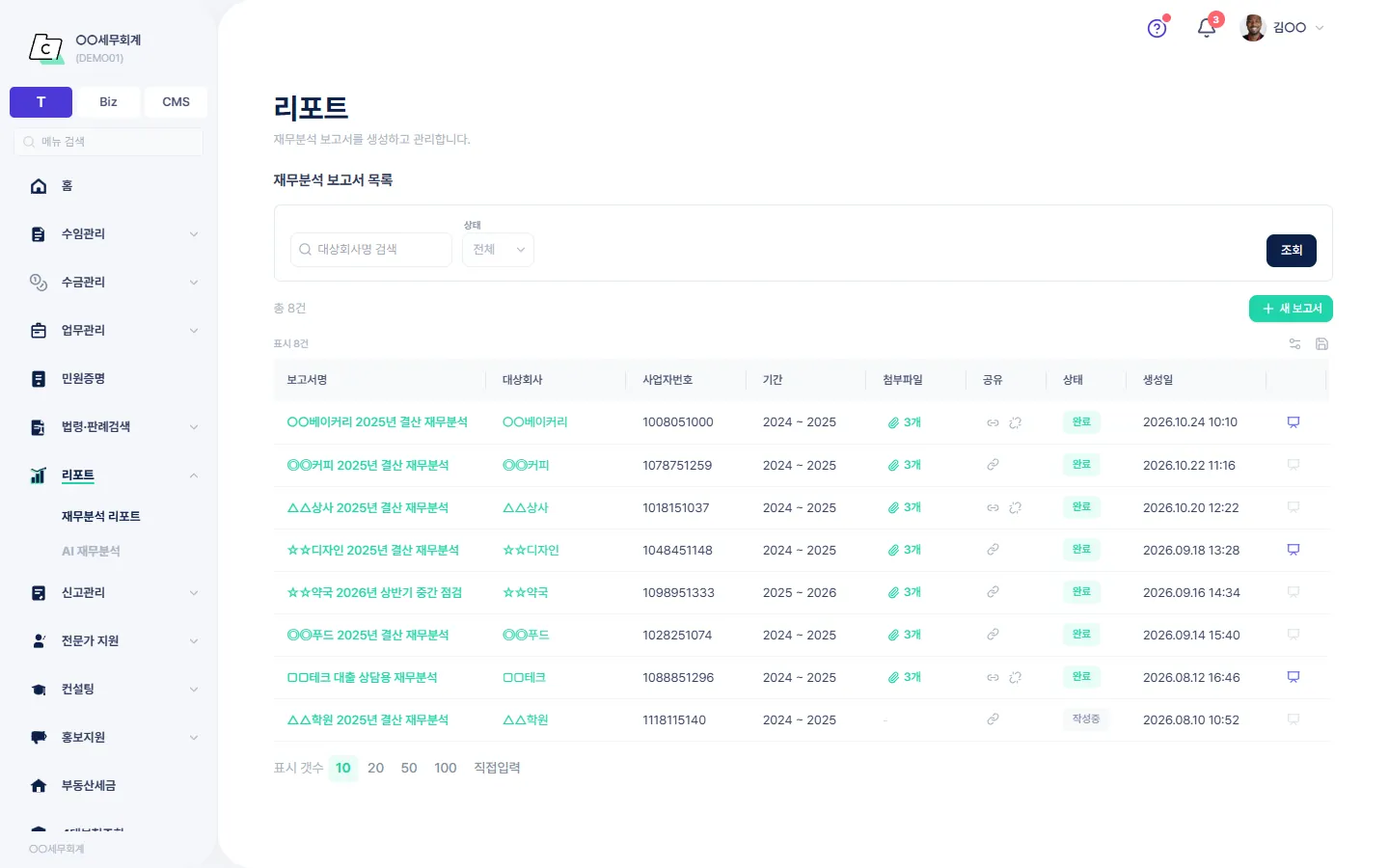Click the home icon in sidebar
Screen dimensions: 1389x868
click(39, 186)
